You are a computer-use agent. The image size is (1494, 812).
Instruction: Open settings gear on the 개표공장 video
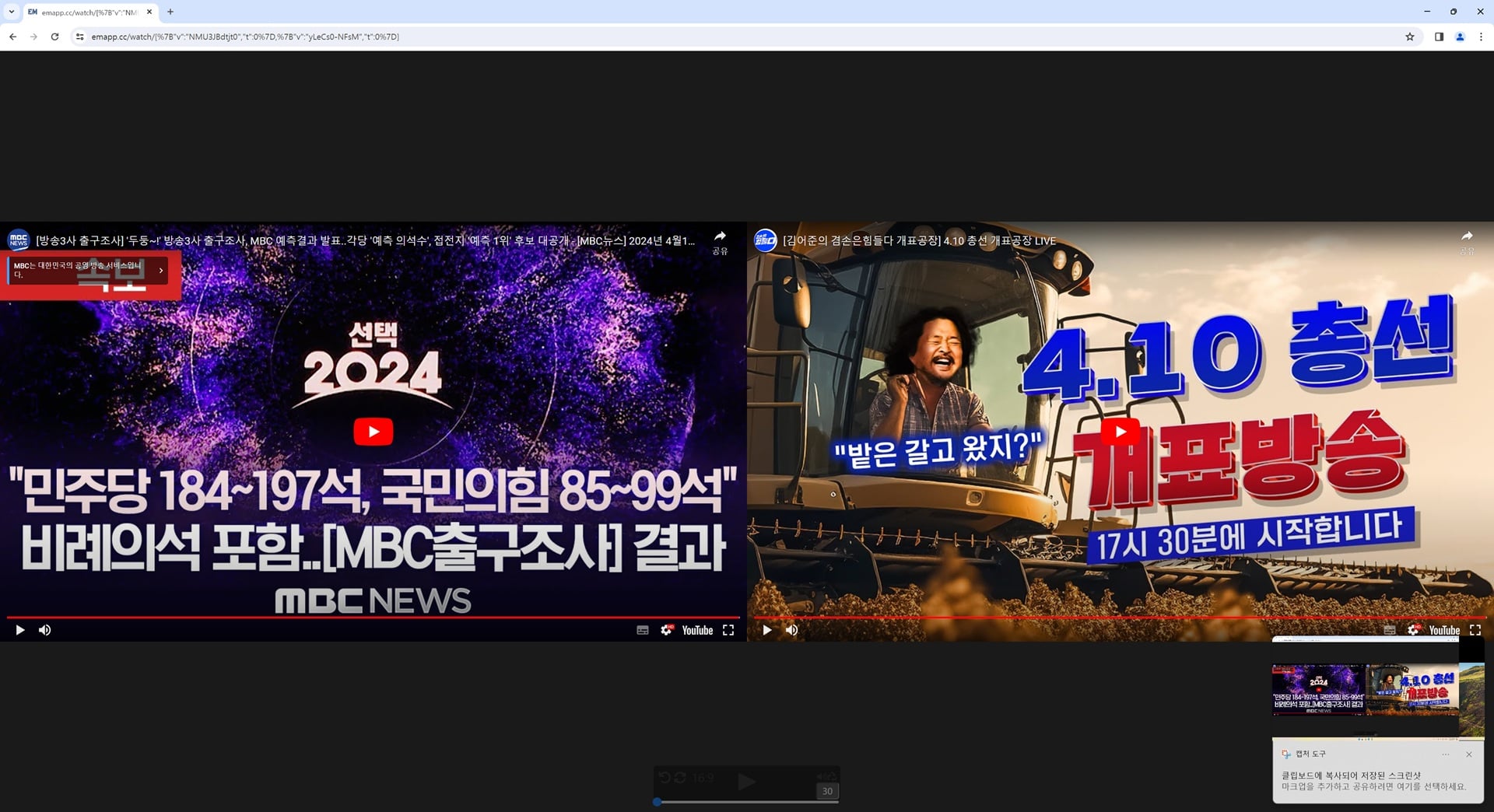(1413, 630)
